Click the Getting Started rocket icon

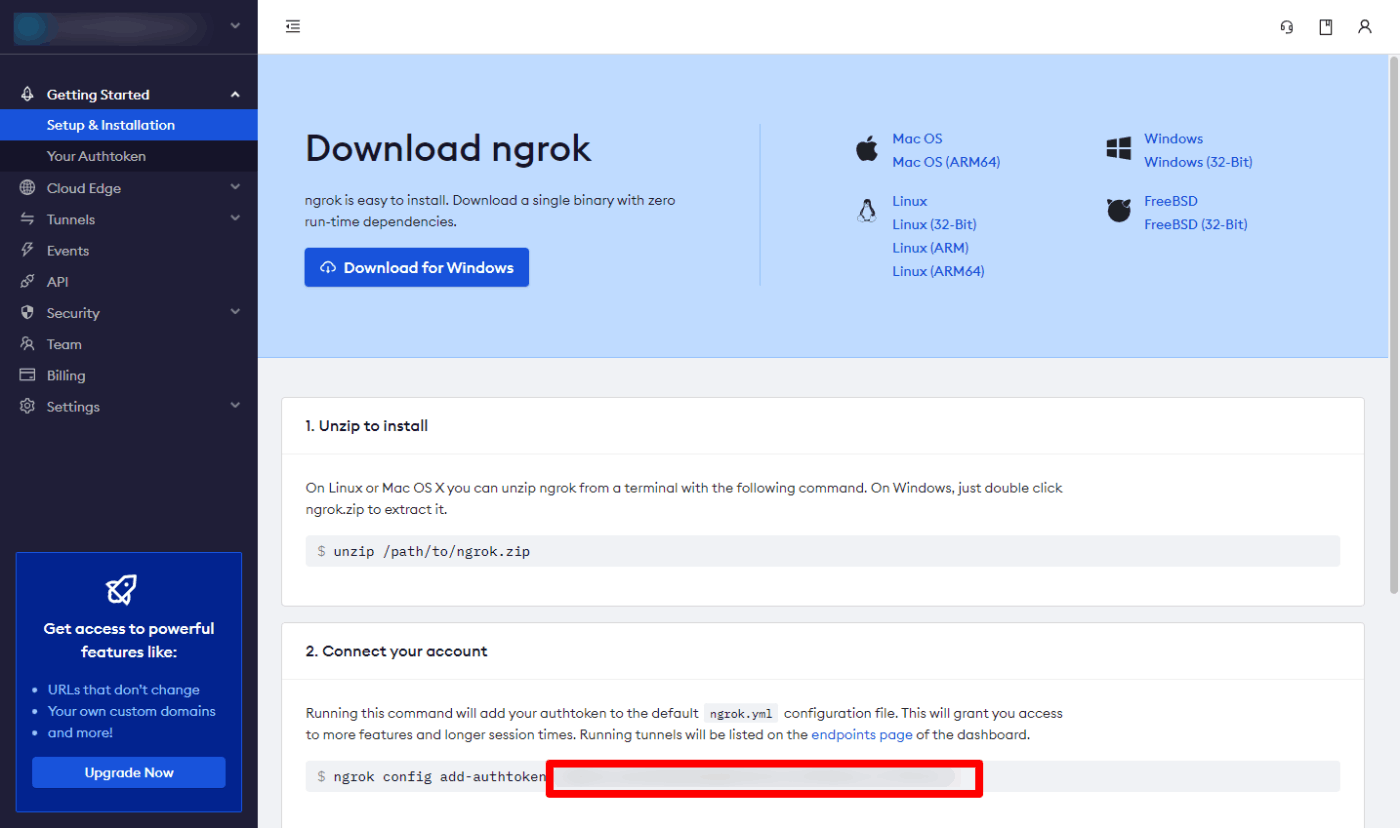28,94
